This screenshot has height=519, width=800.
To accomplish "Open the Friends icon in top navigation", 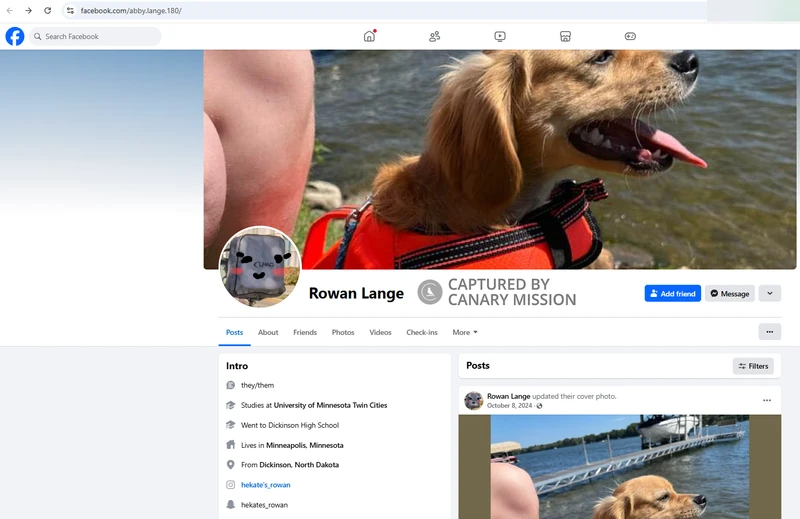I will pyautogui.click(x=435, y=36).
